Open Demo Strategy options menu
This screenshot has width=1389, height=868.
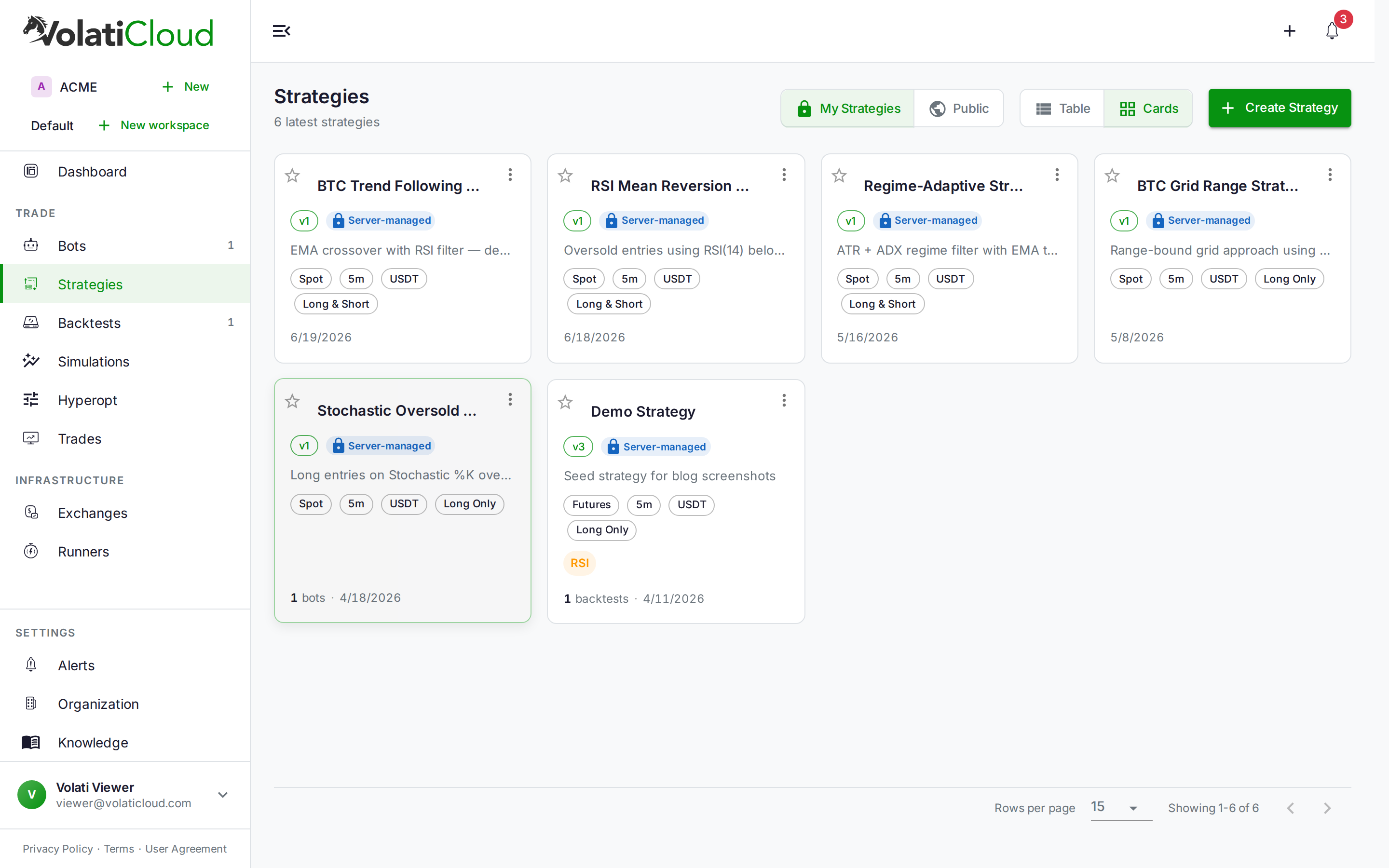(784, 401)
